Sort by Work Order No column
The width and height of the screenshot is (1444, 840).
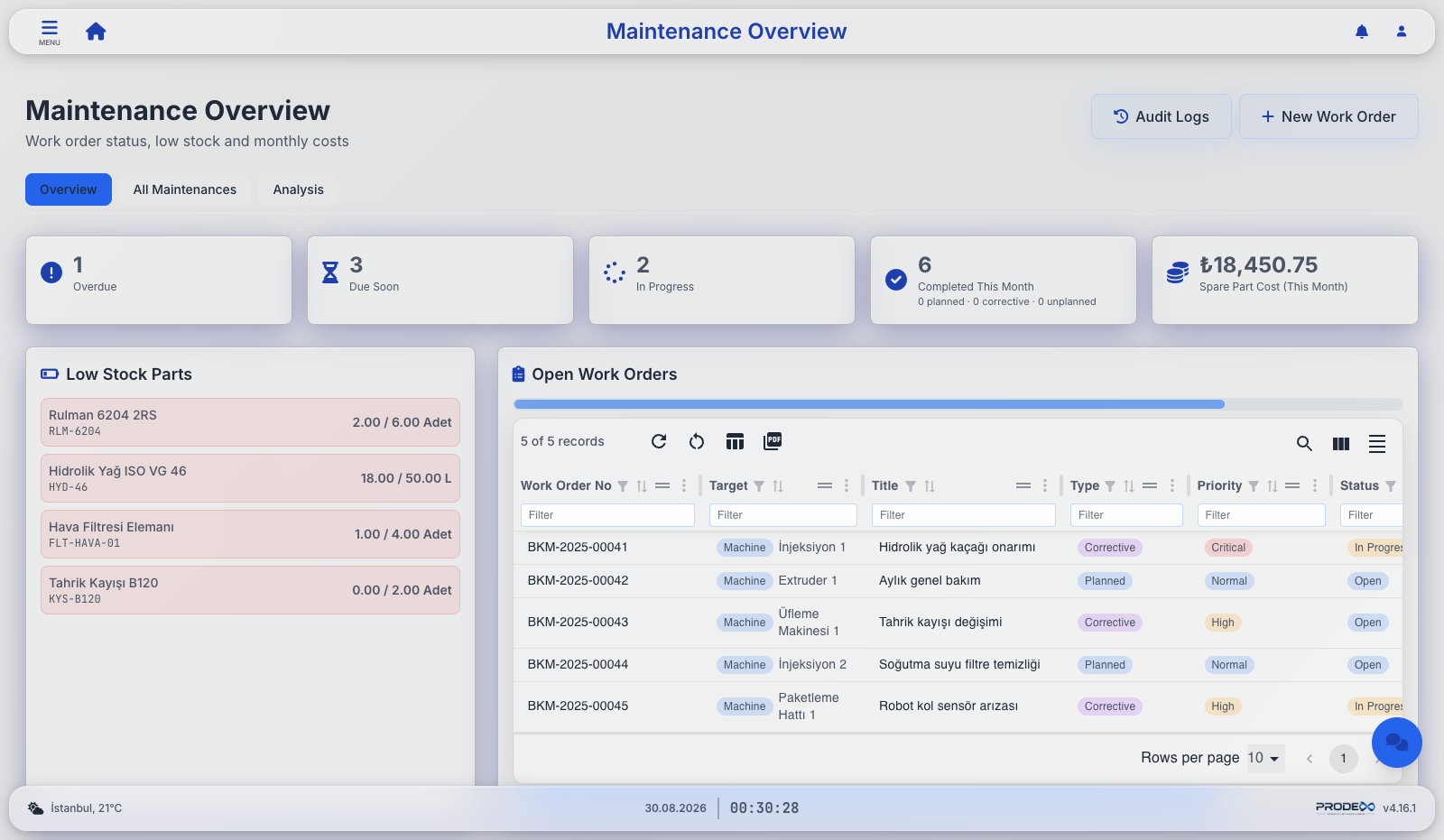tap(642, 486)
